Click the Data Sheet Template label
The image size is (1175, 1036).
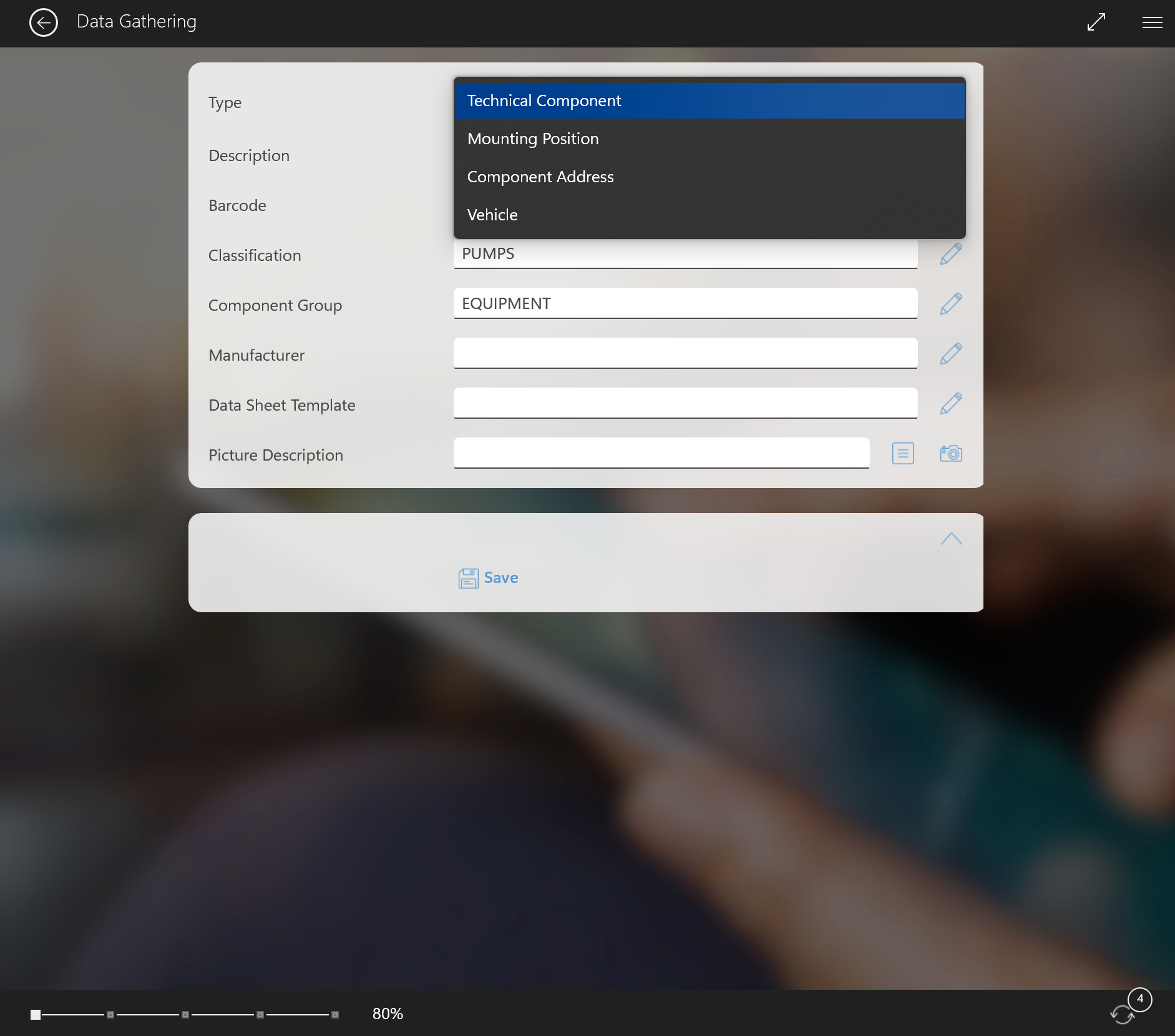[x=282, y=406]
